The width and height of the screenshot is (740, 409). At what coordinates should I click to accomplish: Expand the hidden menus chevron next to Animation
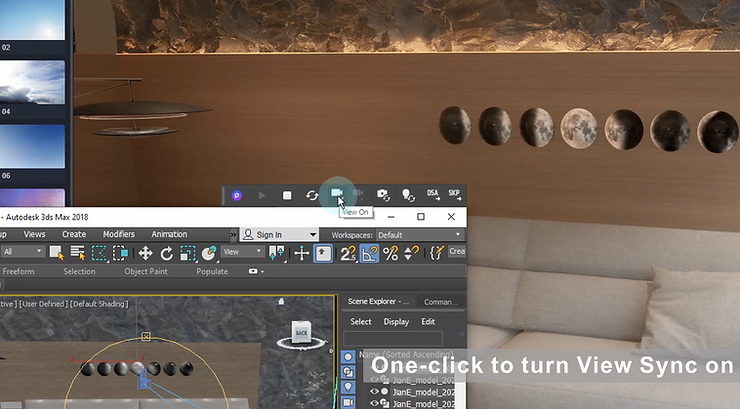click(x=233, y=234)
